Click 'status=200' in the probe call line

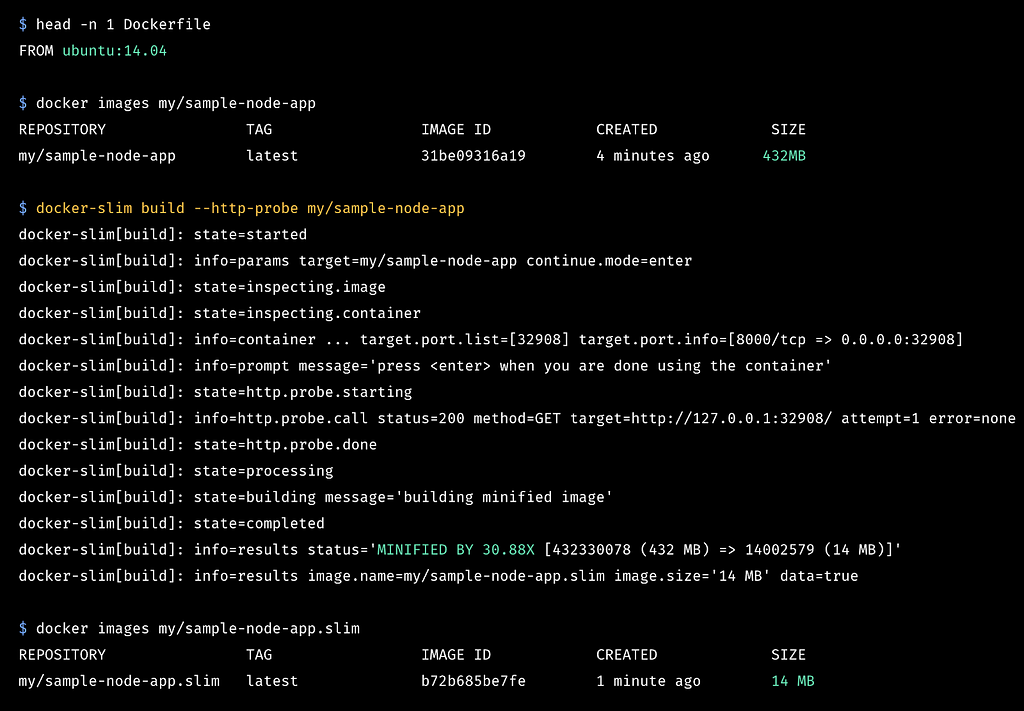click(421, 419)
